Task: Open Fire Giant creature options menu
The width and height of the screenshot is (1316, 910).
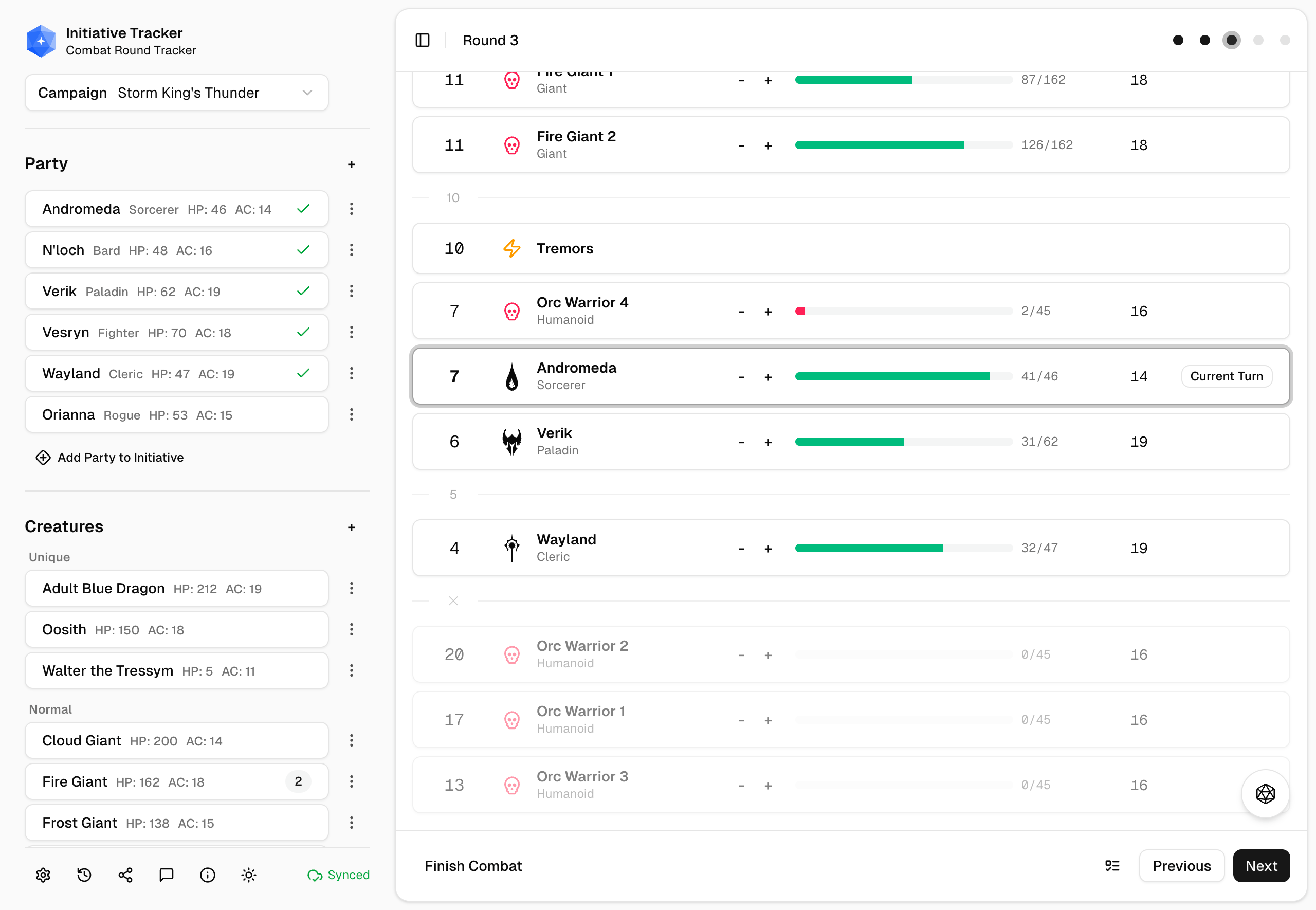Action: [x=352, y=781]
